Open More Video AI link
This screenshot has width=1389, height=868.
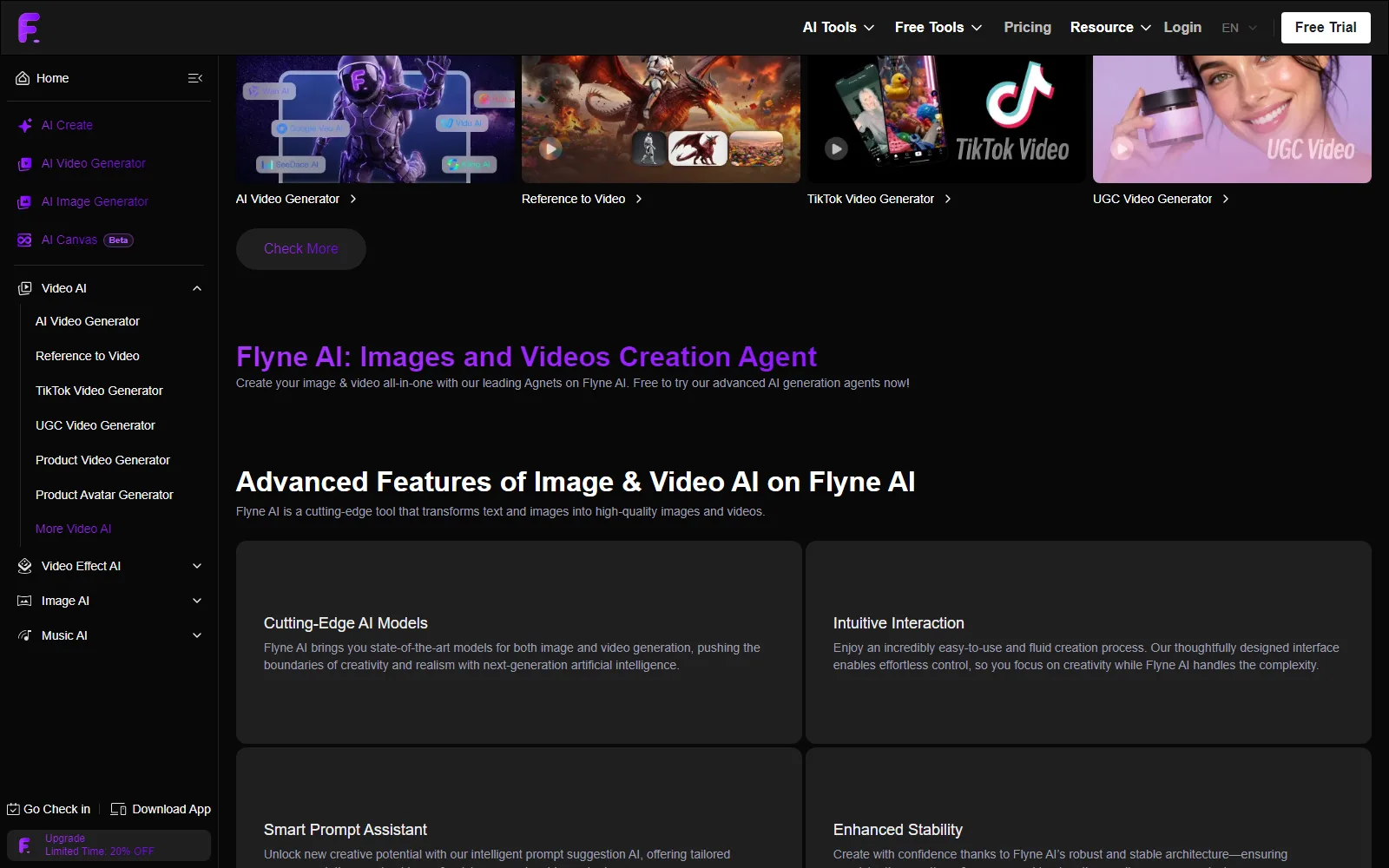tap(74, 529)
